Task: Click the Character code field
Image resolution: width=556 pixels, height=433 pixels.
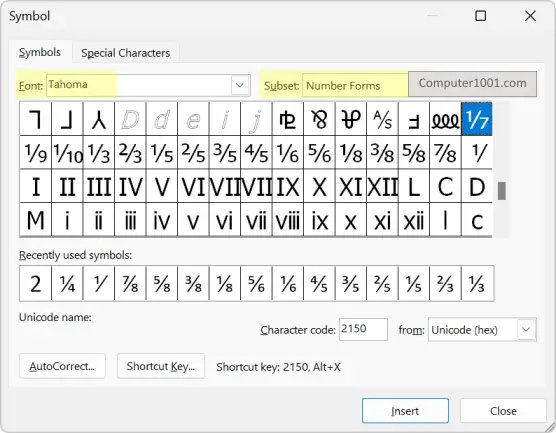Action: tap(363, 329)
